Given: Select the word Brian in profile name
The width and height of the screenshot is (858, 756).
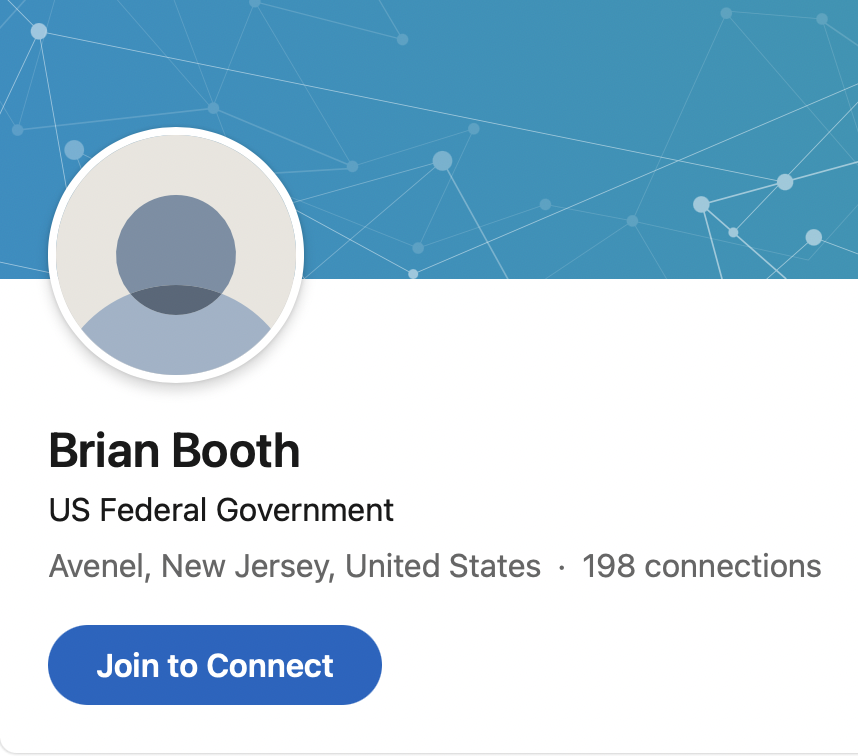Looking at the screenshot, I should point(103,450).
